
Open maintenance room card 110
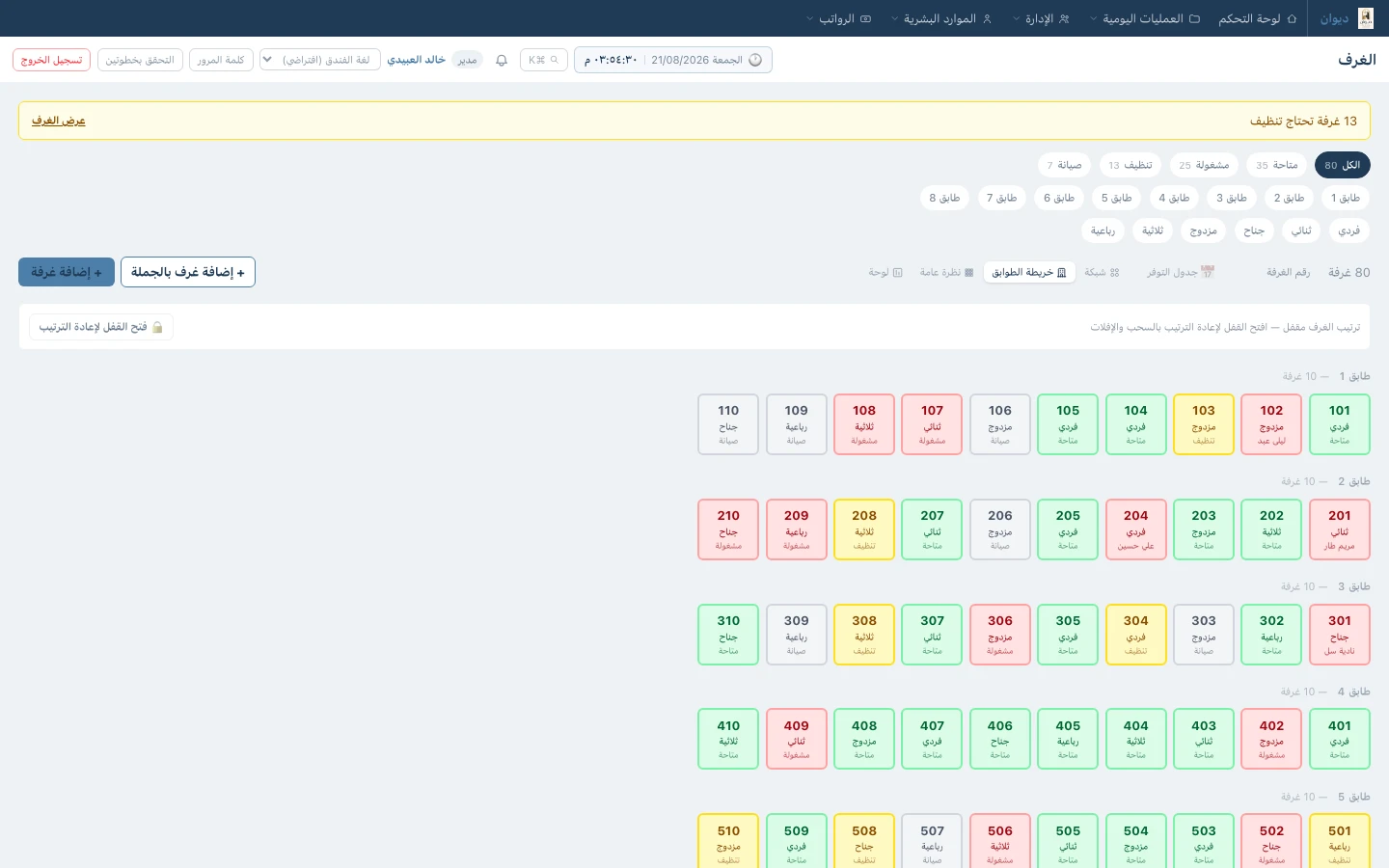728,424
